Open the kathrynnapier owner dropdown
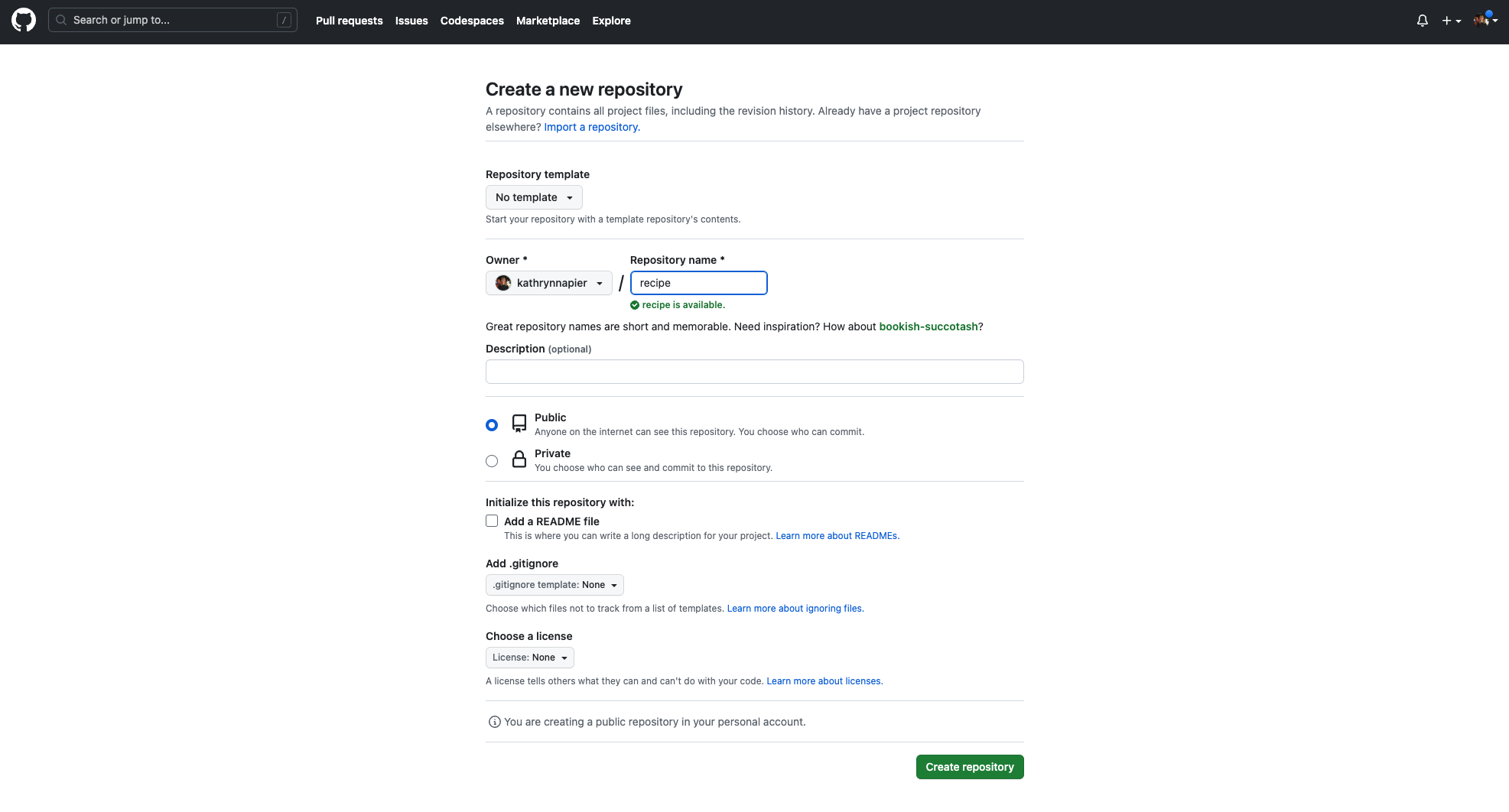Screen dimensions: 1509x812 click(x=549, y=283)
